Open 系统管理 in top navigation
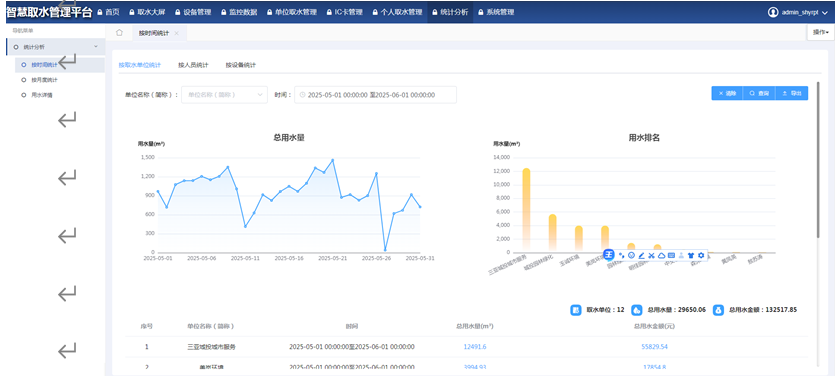 coord(496,12)
